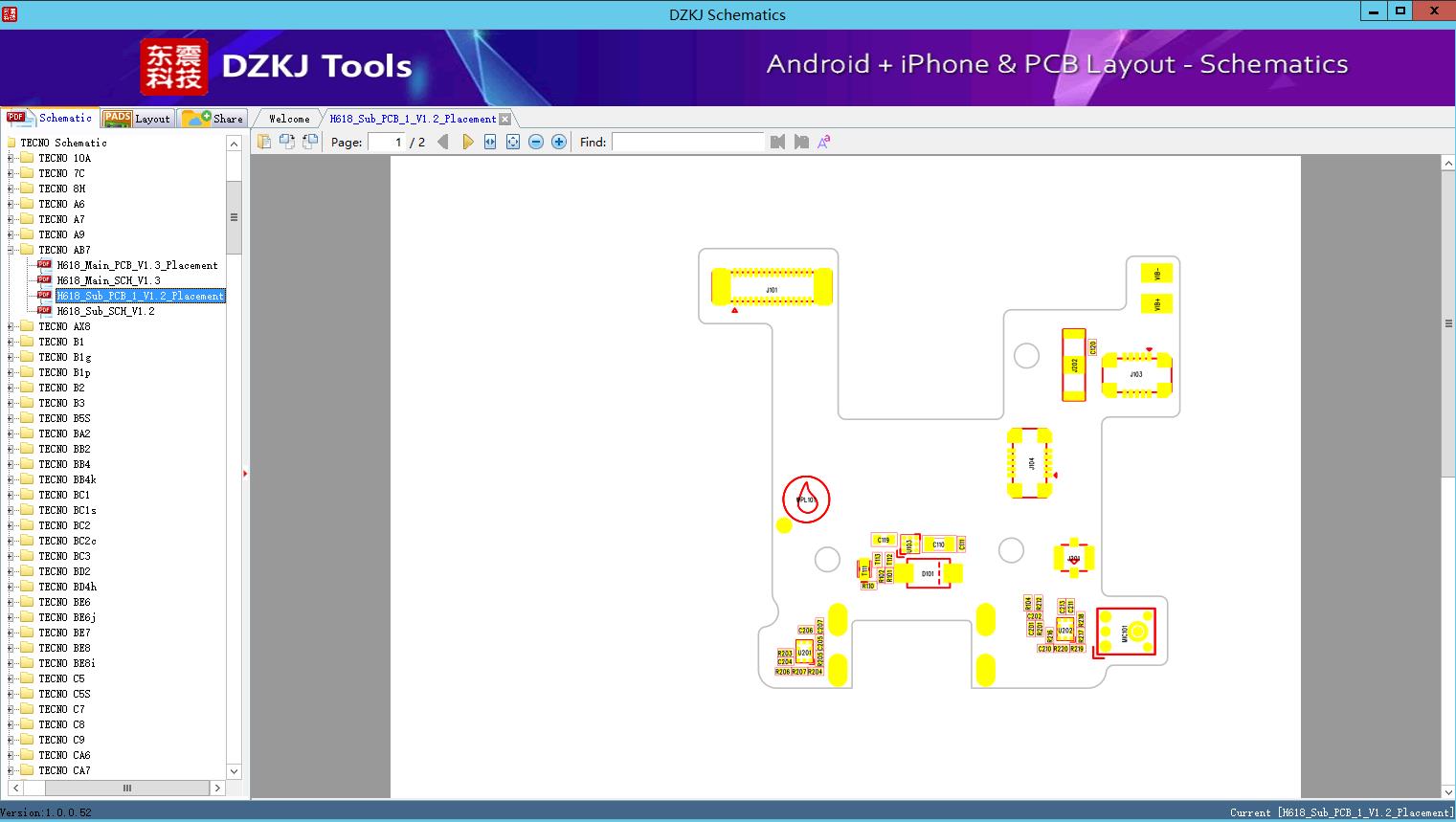Expand the TECNO CA7 folder

(x=11, y=770)
